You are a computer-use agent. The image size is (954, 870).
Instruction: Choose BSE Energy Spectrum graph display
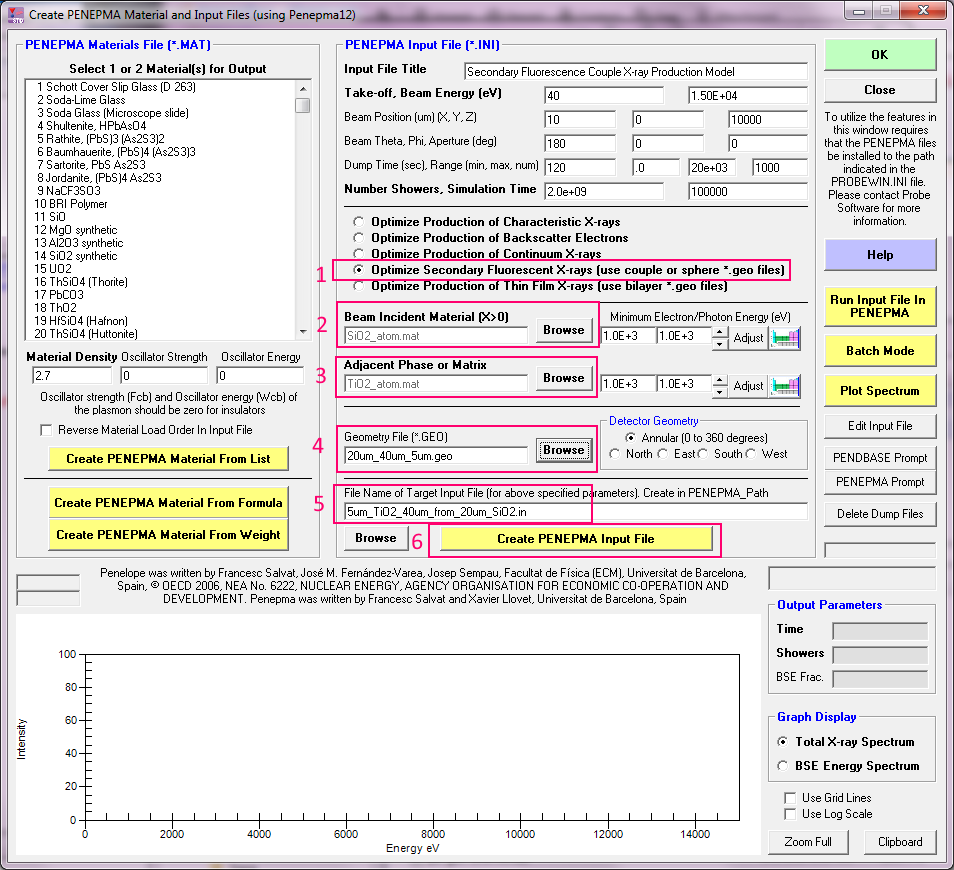(x=783, y=766)
